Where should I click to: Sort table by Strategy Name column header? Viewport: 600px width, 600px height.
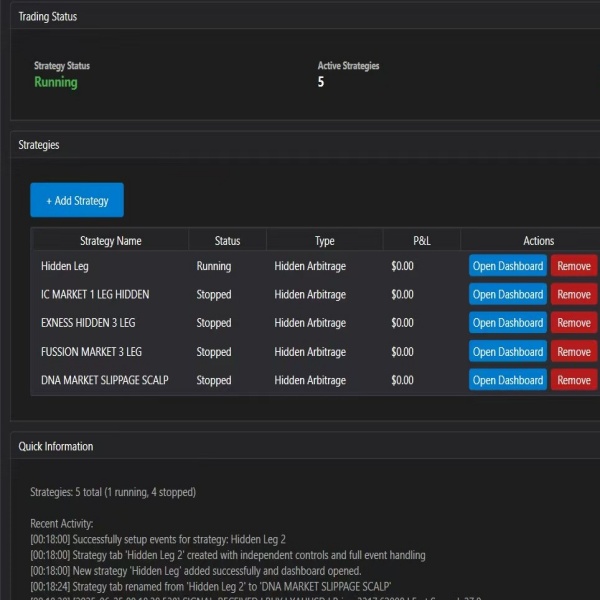pos(110,240)
